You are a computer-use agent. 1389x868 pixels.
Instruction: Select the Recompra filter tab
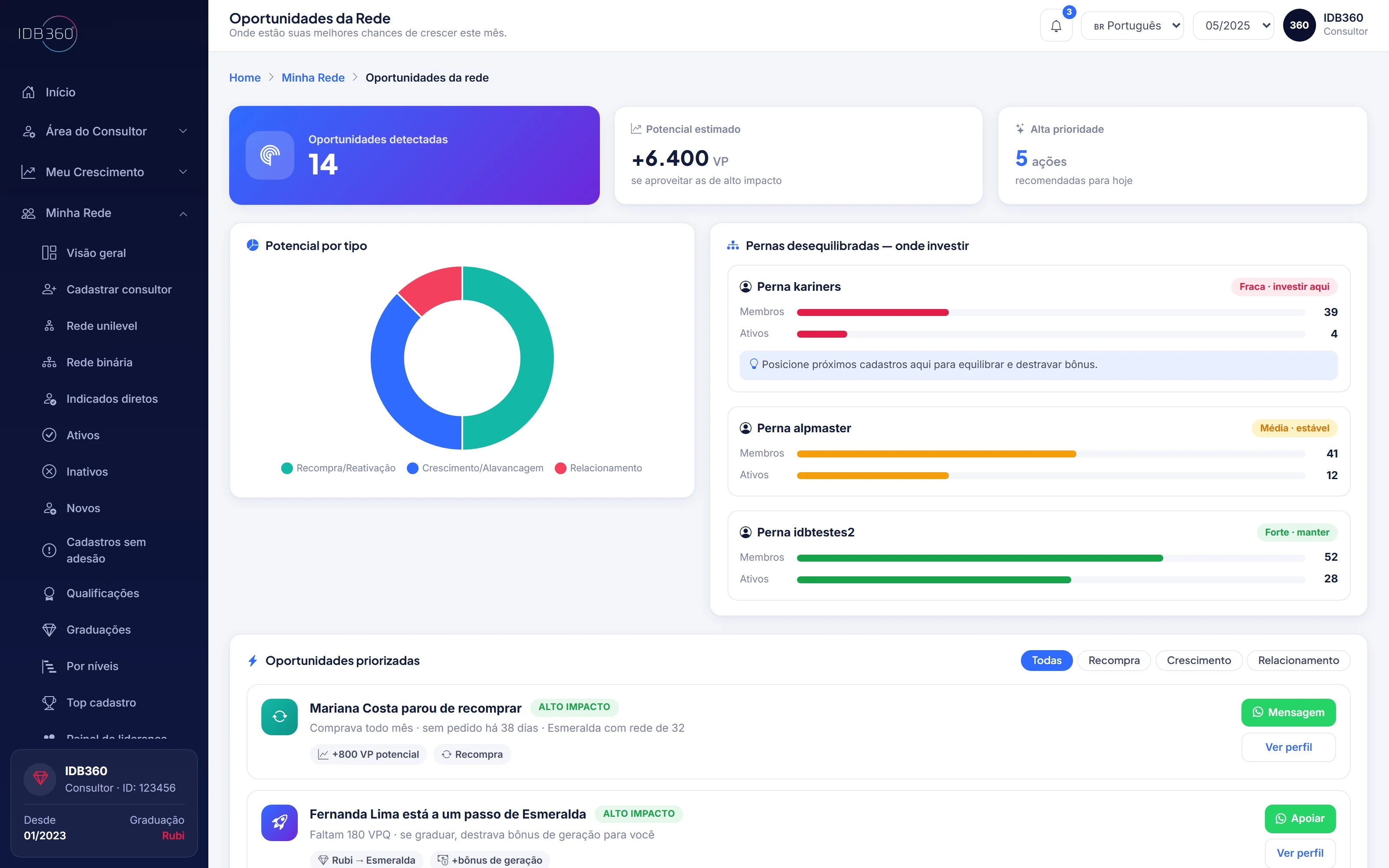[x=1114, y=660]
